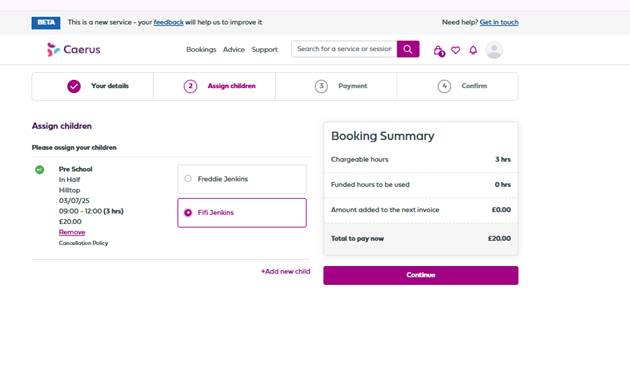Click the magnifier search button

[408, 49]
